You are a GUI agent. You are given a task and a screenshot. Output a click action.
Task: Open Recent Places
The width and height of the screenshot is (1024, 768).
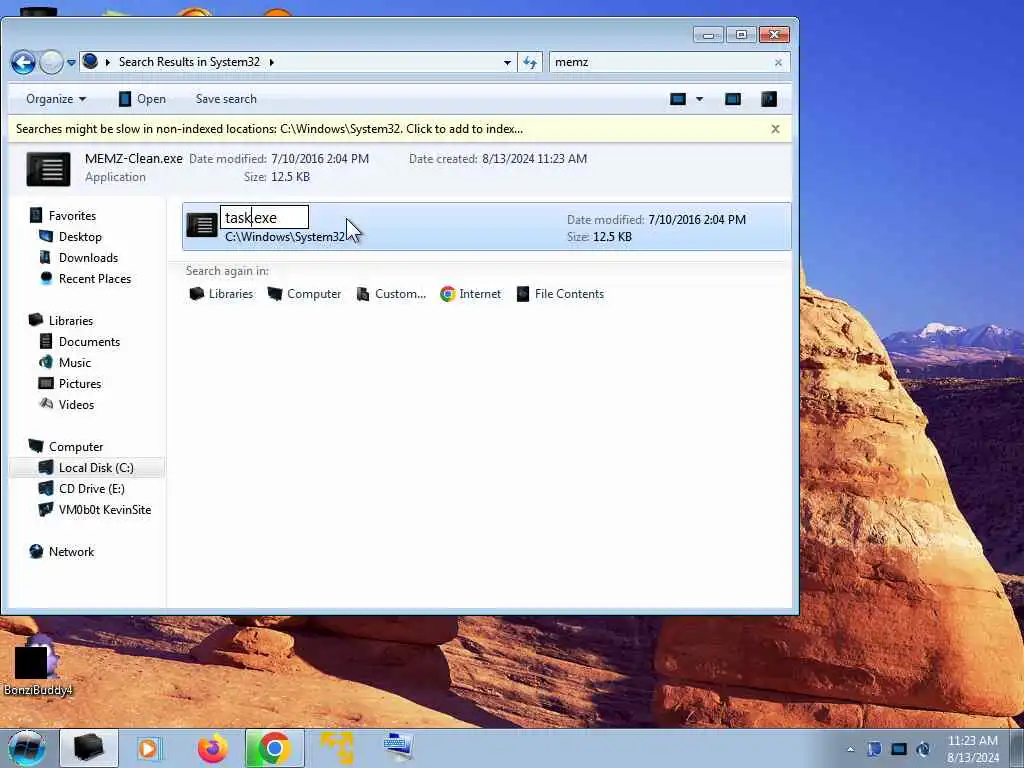pos(85,279)
